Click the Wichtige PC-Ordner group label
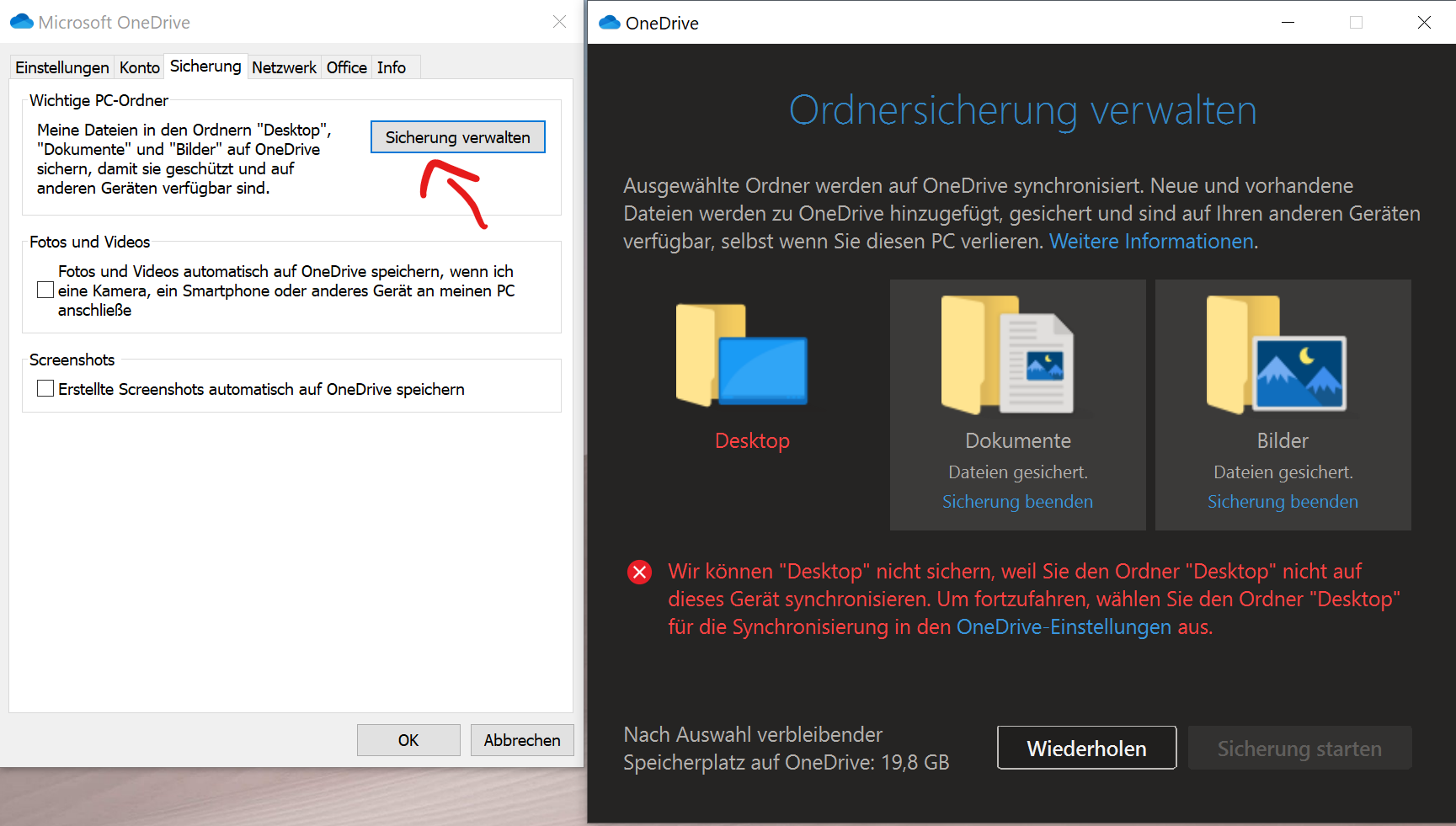The image size is (1456, 826). [x=99, y=100]
